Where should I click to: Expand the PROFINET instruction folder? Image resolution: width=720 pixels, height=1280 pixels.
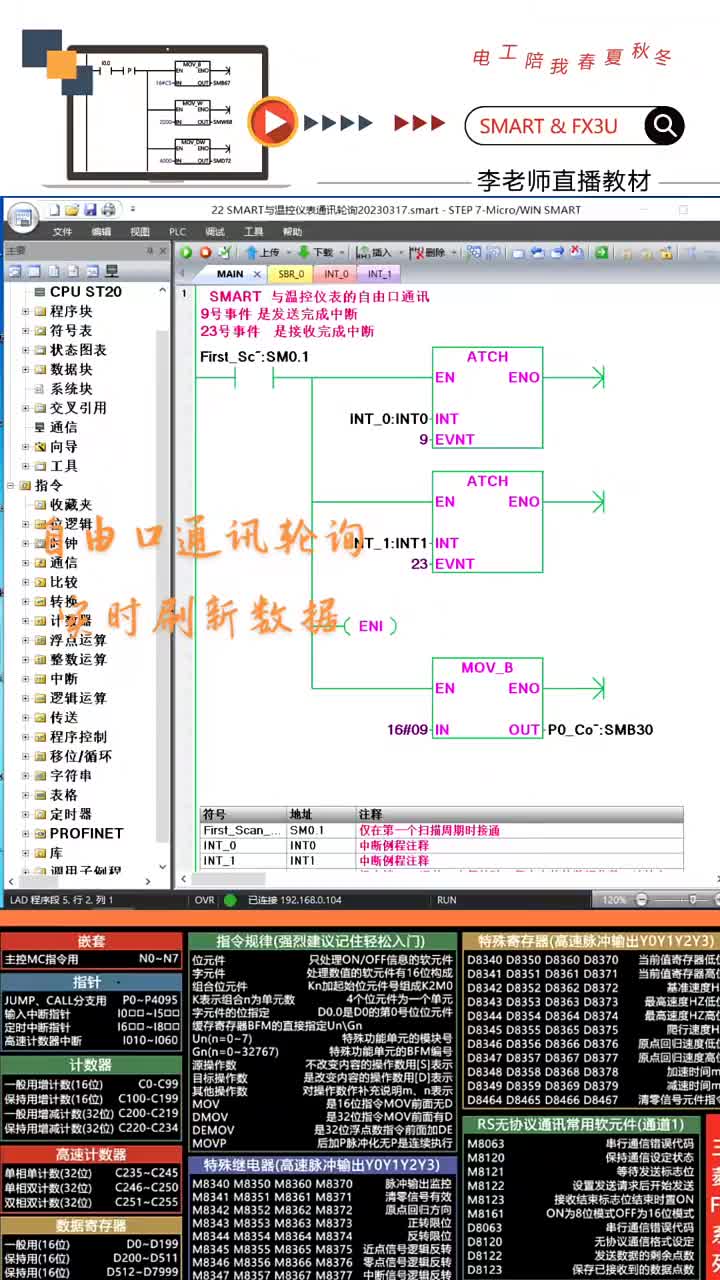[26, 834]
